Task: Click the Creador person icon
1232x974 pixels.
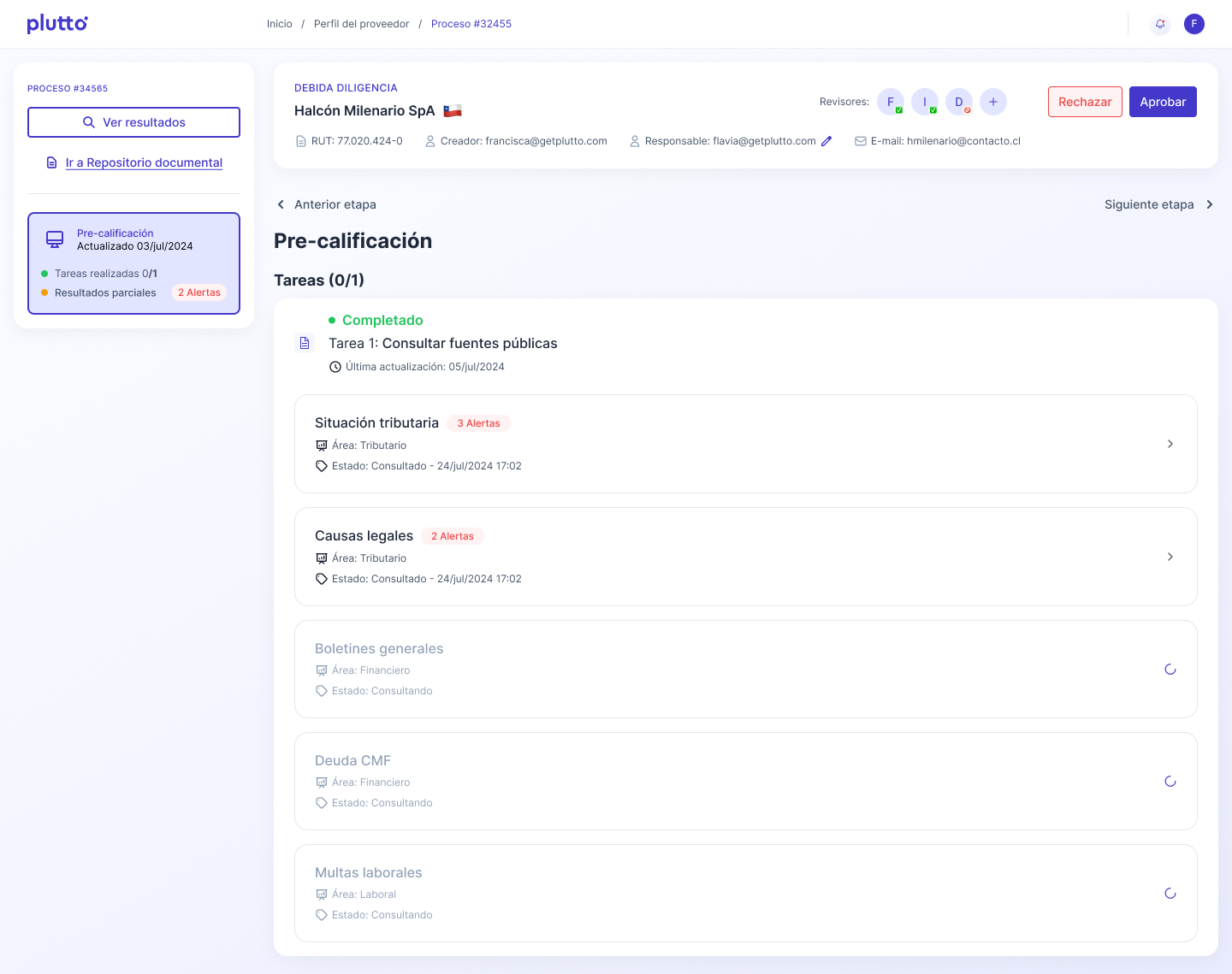Action: 430,141
